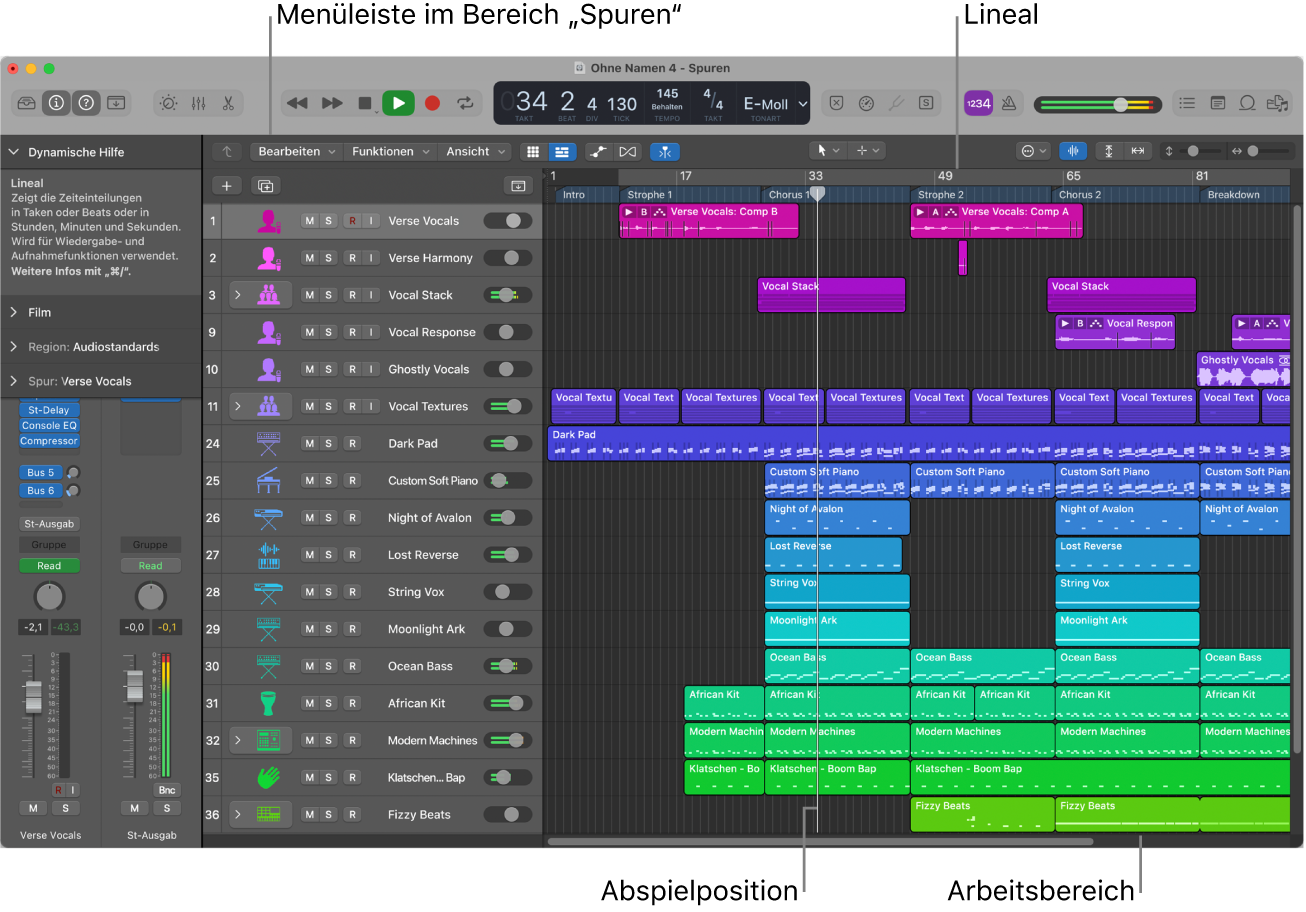1306x912 pixels.
Task: Click the Console EQ plug-in slot
Action: pos(49,426)
